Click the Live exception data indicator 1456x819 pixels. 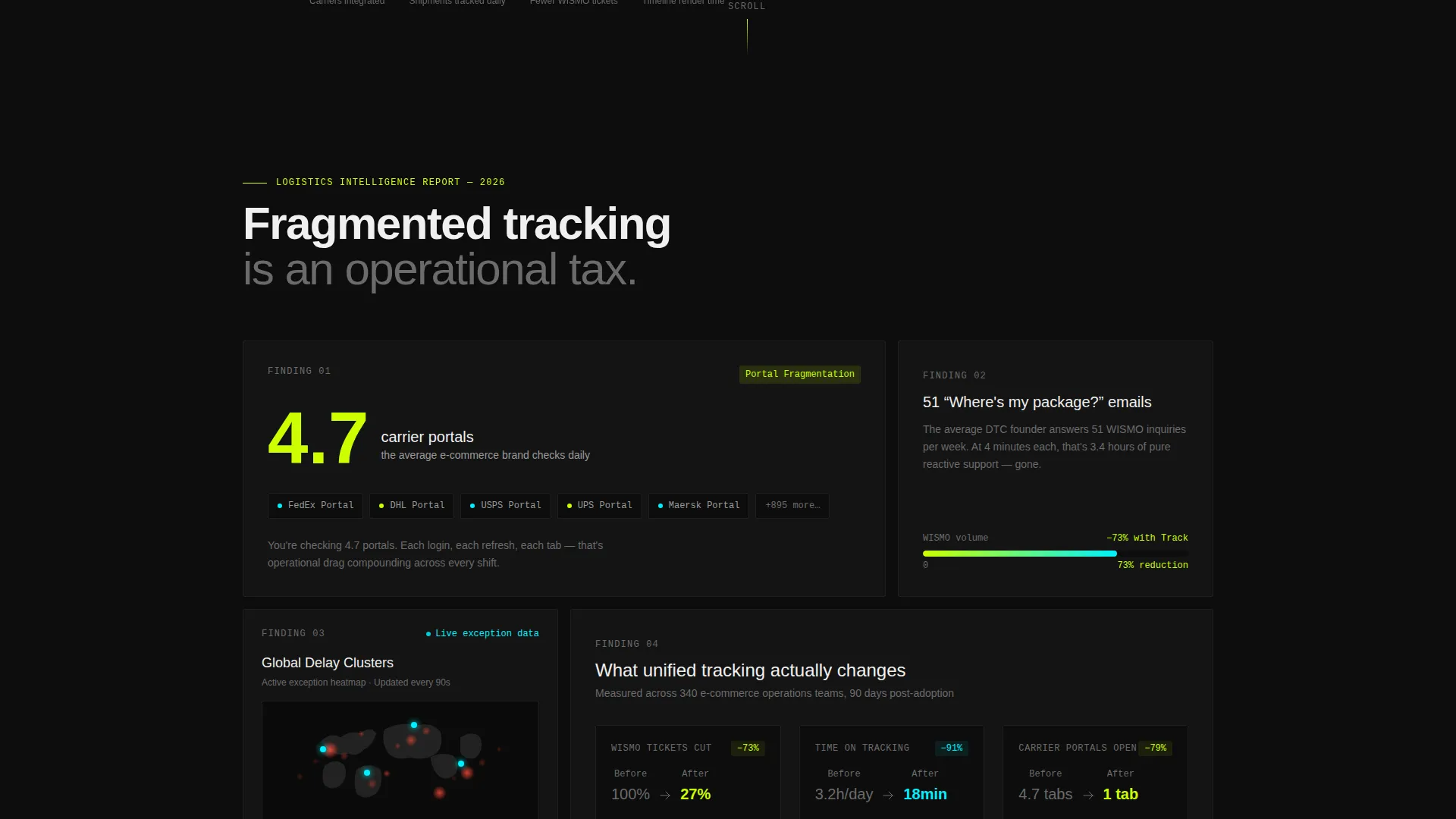tap(482, 634)
